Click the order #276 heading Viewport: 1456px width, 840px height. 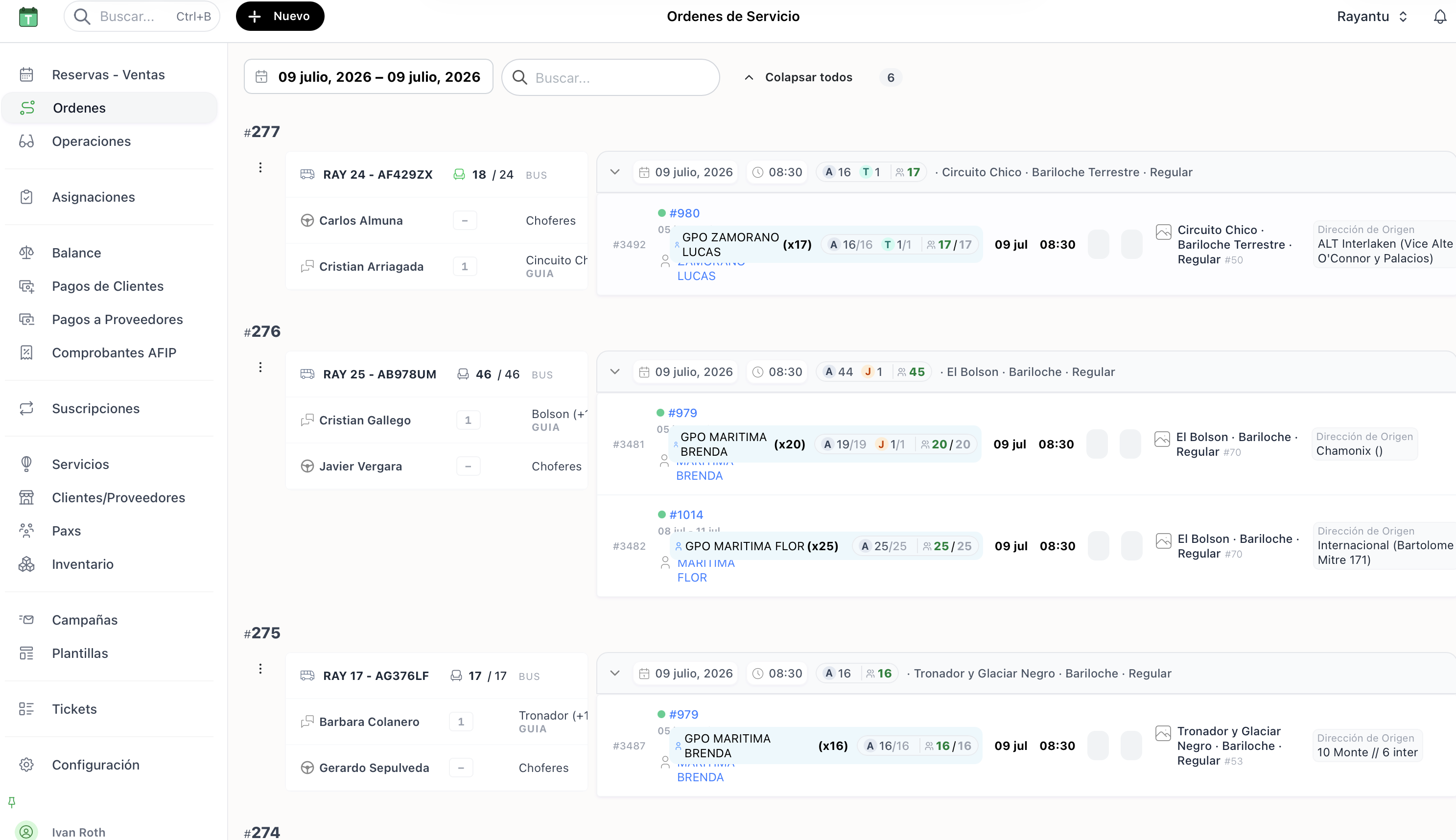coord(262,331)
